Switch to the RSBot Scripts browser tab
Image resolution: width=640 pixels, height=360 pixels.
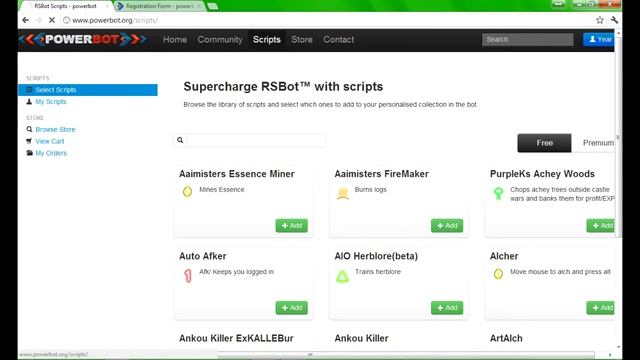click(65, 6)
